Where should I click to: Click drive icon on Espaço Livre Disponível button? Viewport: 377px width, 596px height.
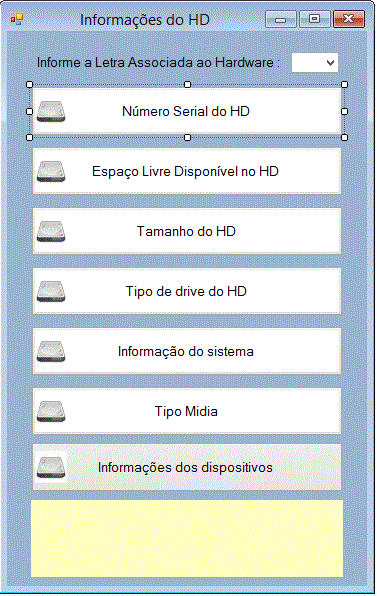click(51, 171)
